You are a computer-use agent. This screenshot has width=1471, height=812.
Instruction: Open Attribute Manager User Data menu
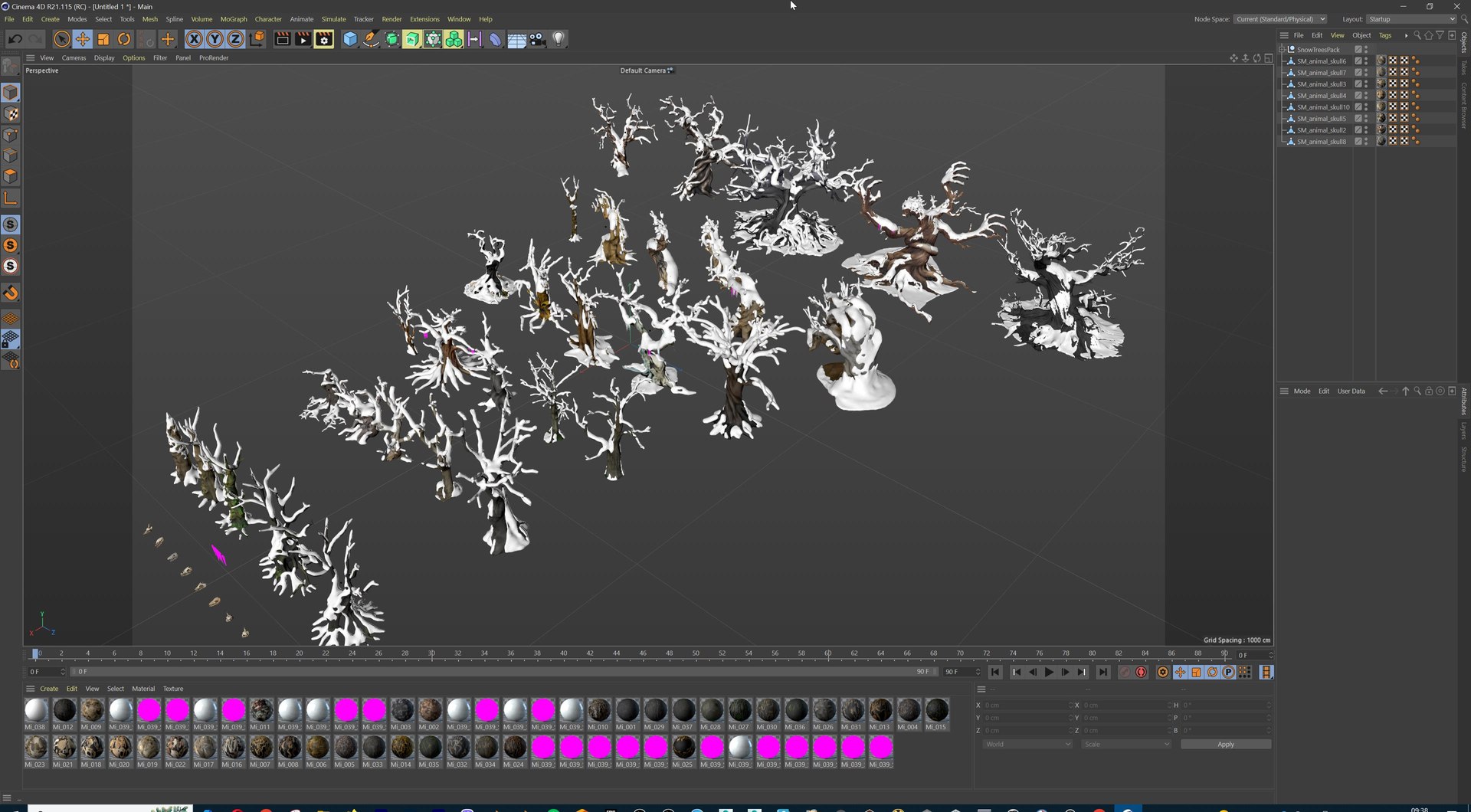pos(1351,391)
